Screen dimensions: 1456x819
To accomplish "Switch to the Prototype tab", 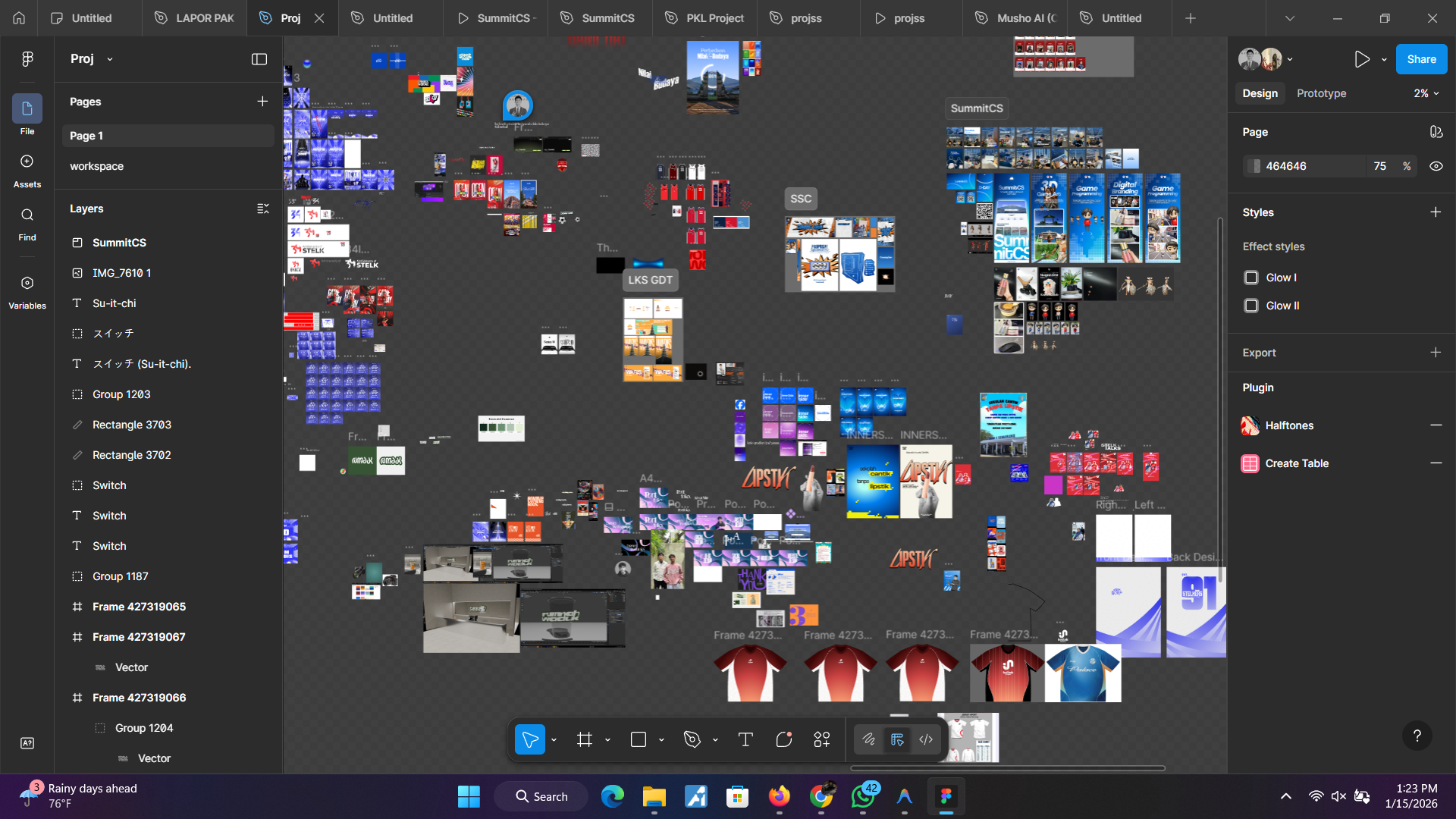I will click(1320, 93).
